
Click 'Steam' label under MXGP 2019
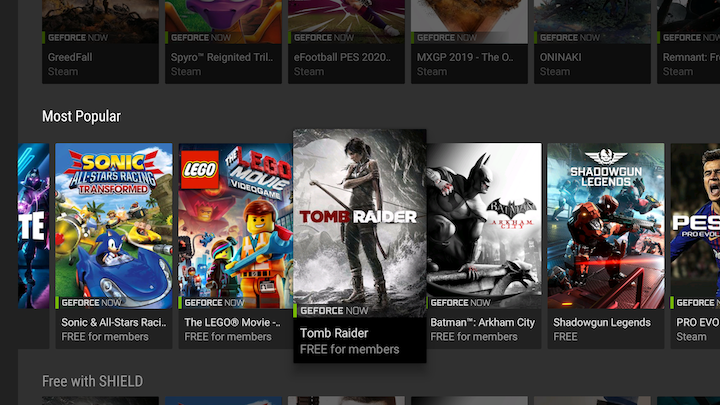tap(432, 72)
